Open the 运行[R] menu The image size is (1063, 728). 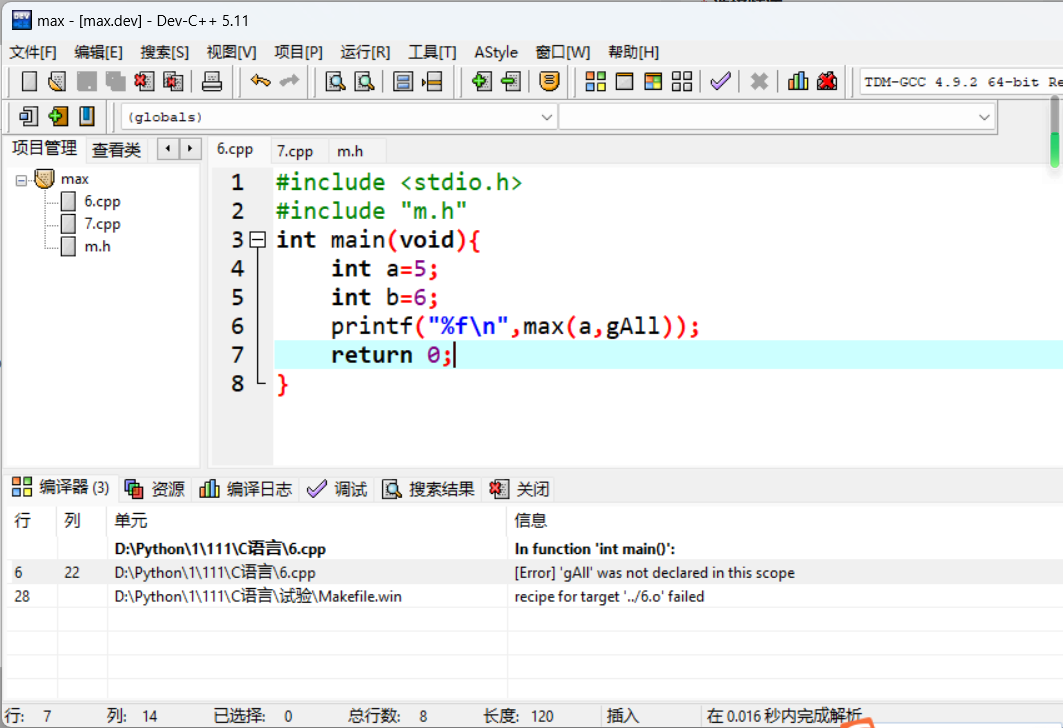tap(365, 52)
